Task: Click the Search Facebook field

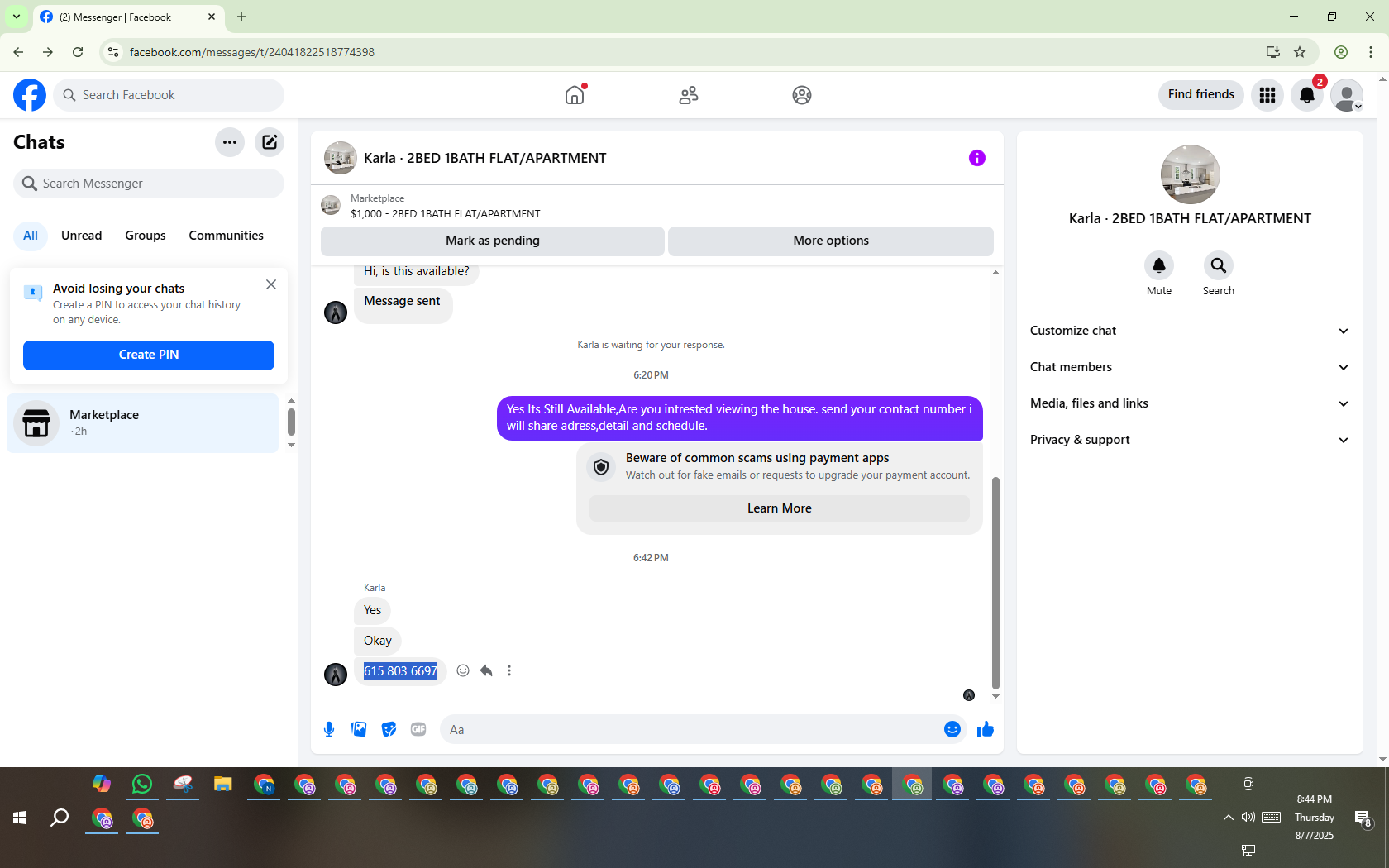Action: pos(169,95)
